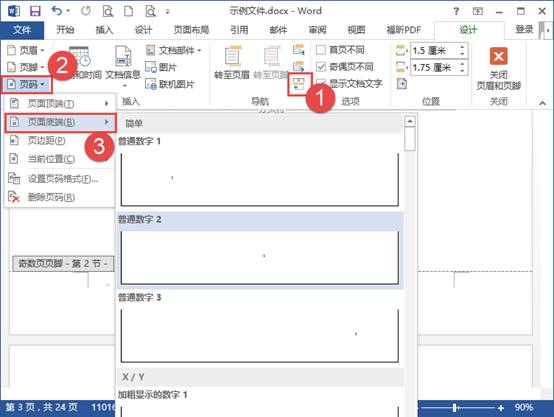554x417 pixels.
Task: Click the Next section navigation icon
Action: [x=299, y=66]
